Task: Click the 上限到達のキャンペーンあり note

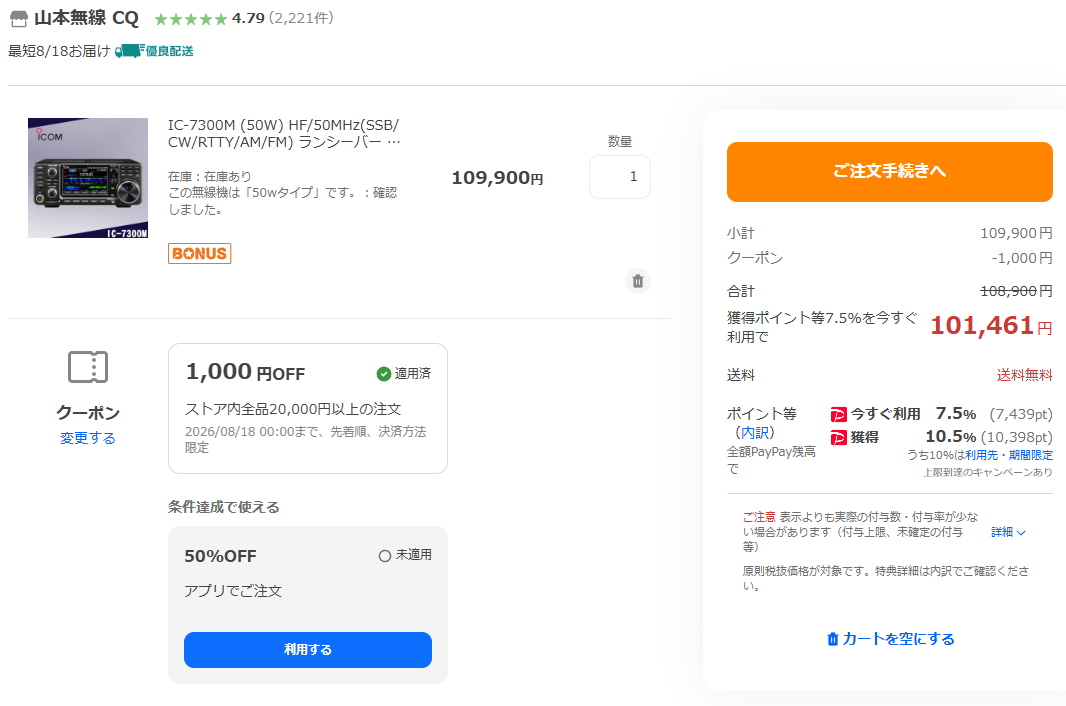Action: point(987,472)
